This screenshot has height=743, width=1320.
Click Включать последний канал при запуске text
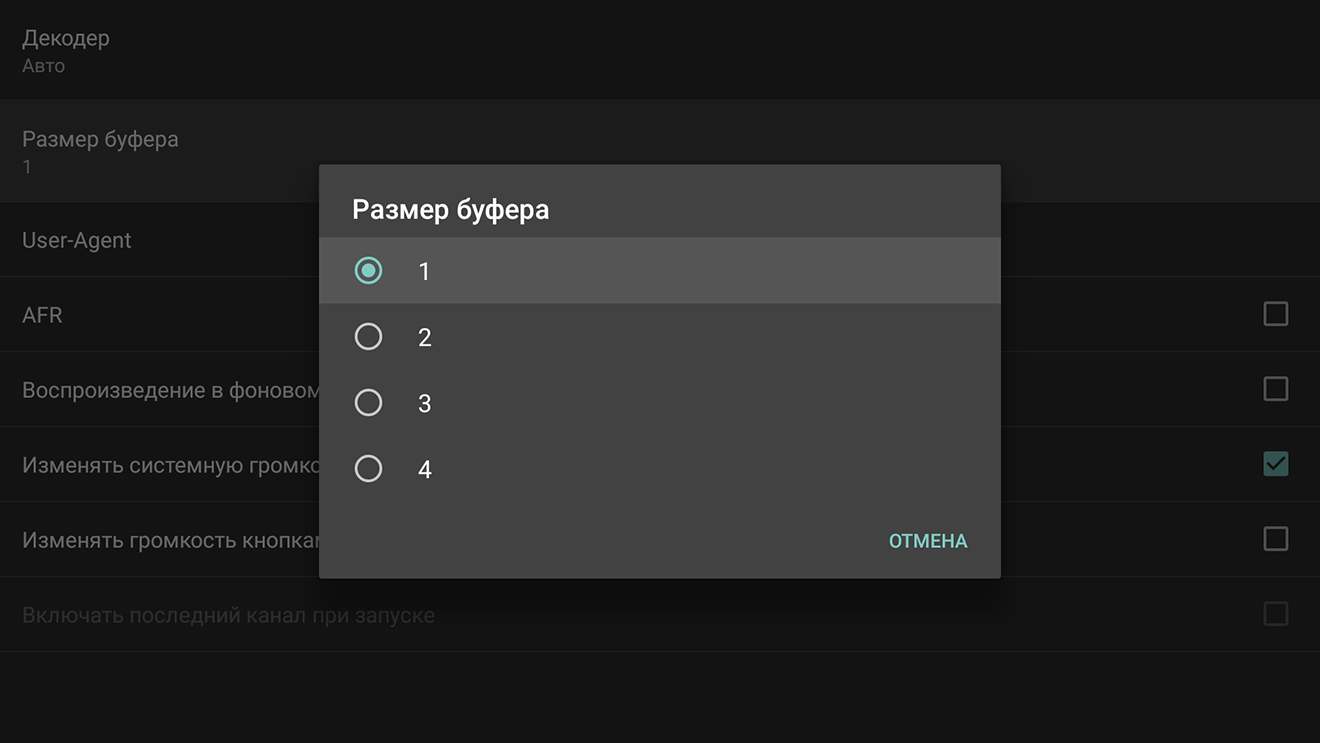coord(228,615)
